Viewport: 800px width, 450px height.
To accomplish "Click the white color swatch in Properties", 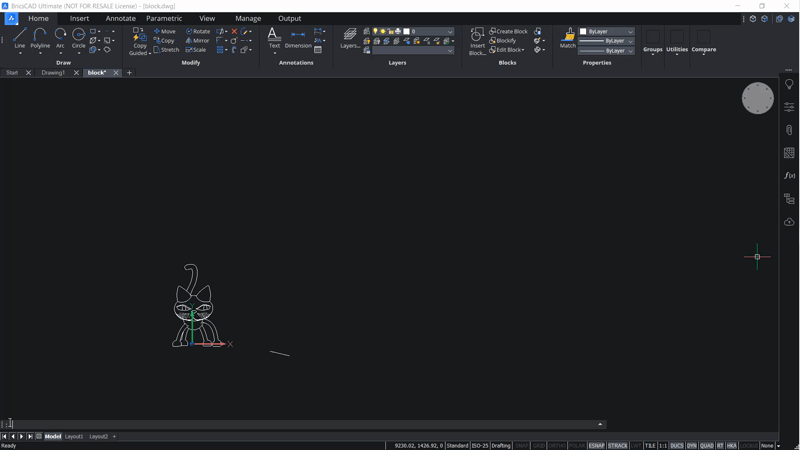I will [583, 31].
